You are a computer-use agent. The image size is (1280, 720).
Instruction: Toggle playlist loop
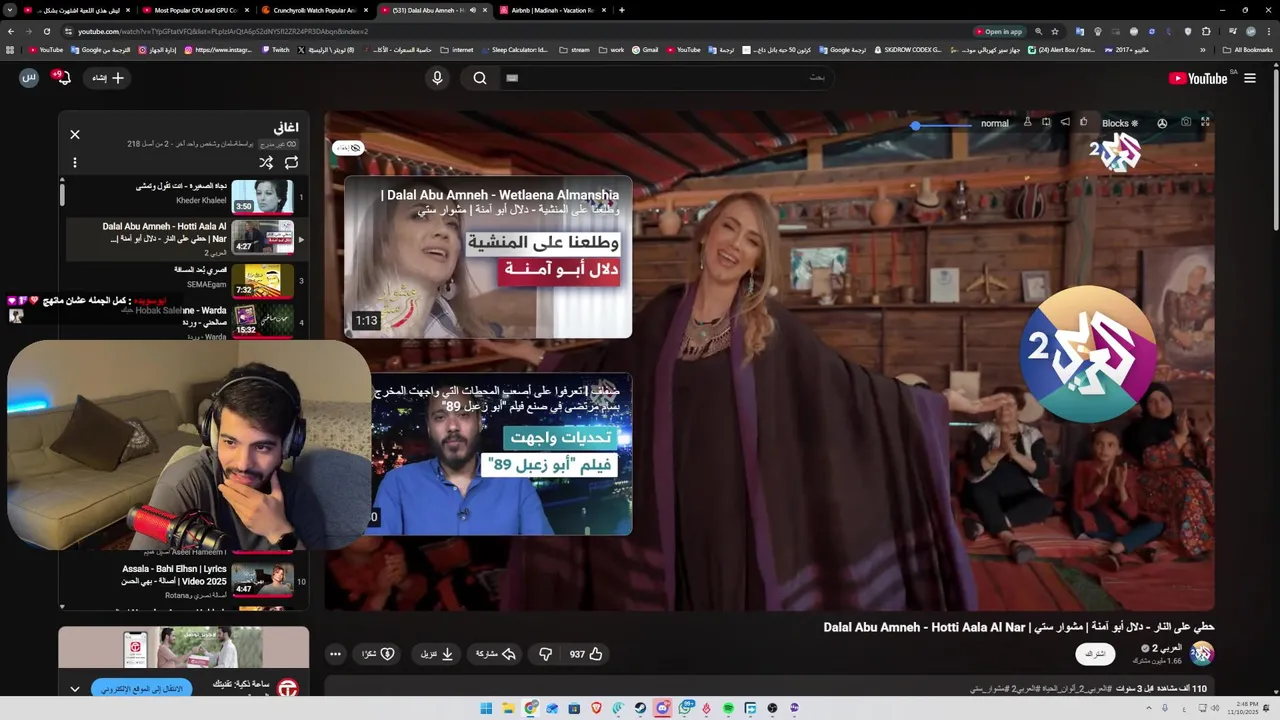click(291, 162)
